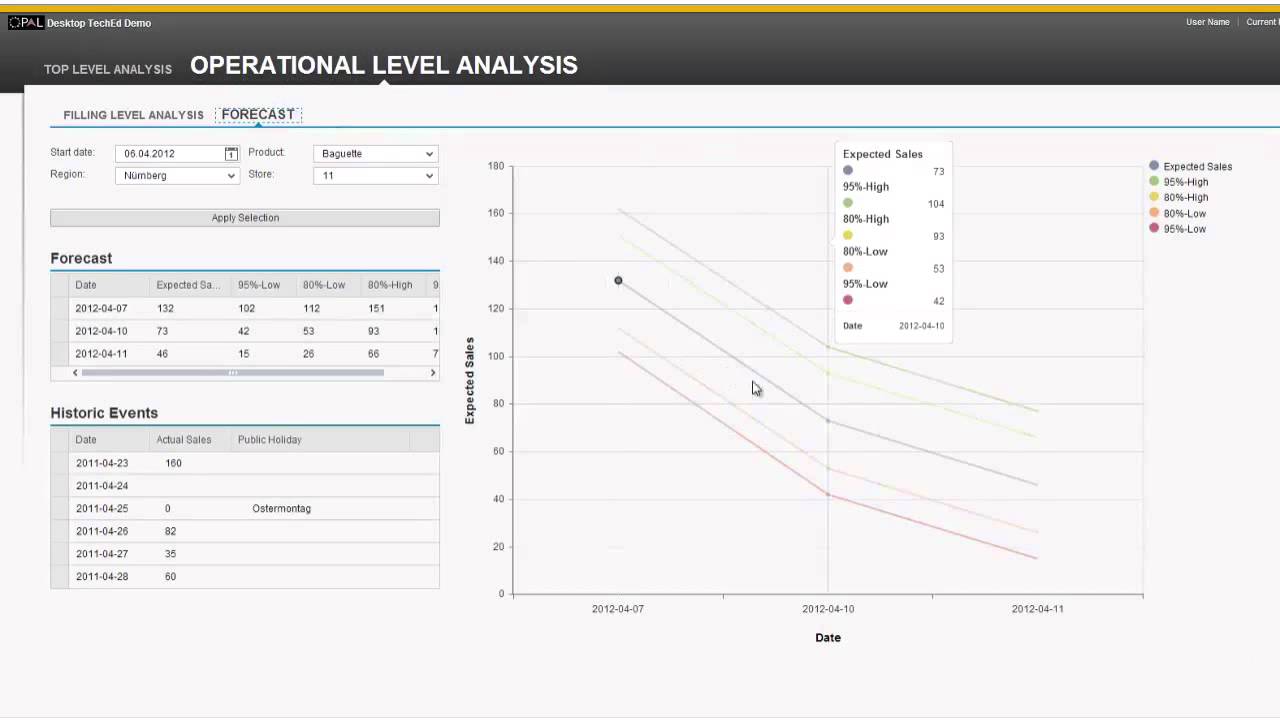Click value 132 in Forecast table
The image size is (1280, 720).
(x=165, y=308)
